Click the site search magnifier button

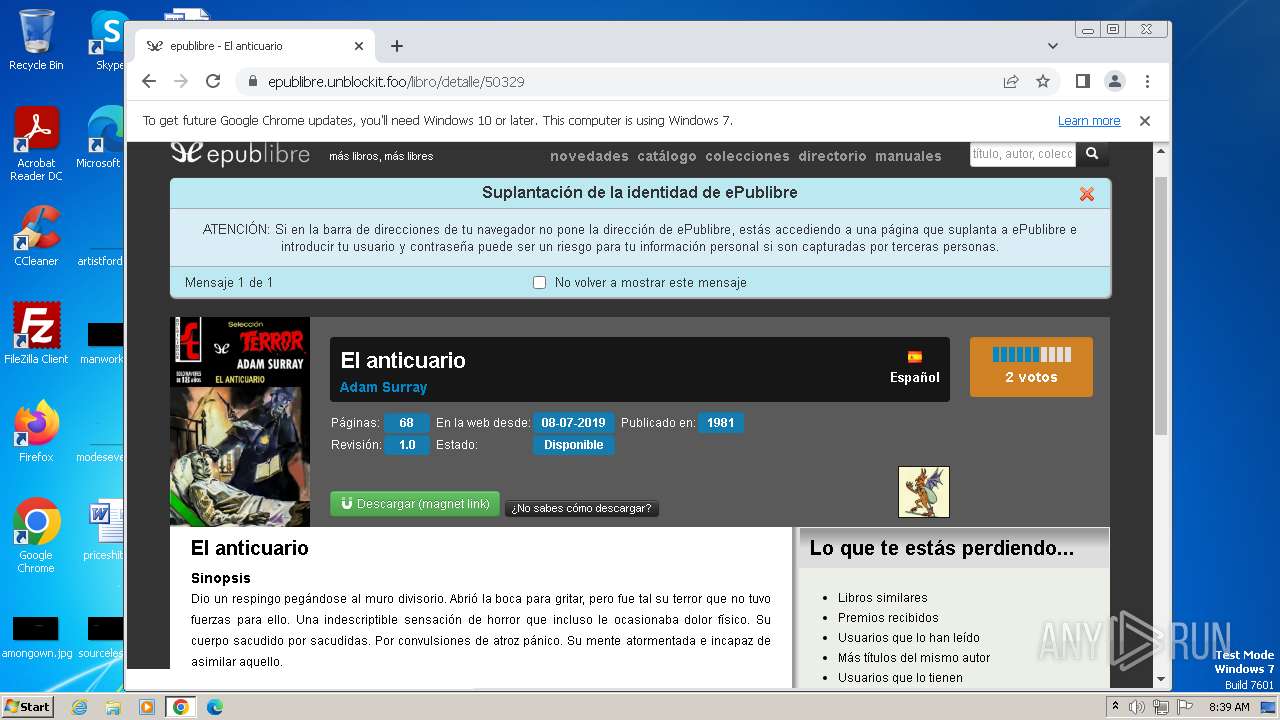click(x=1092, y=154)
